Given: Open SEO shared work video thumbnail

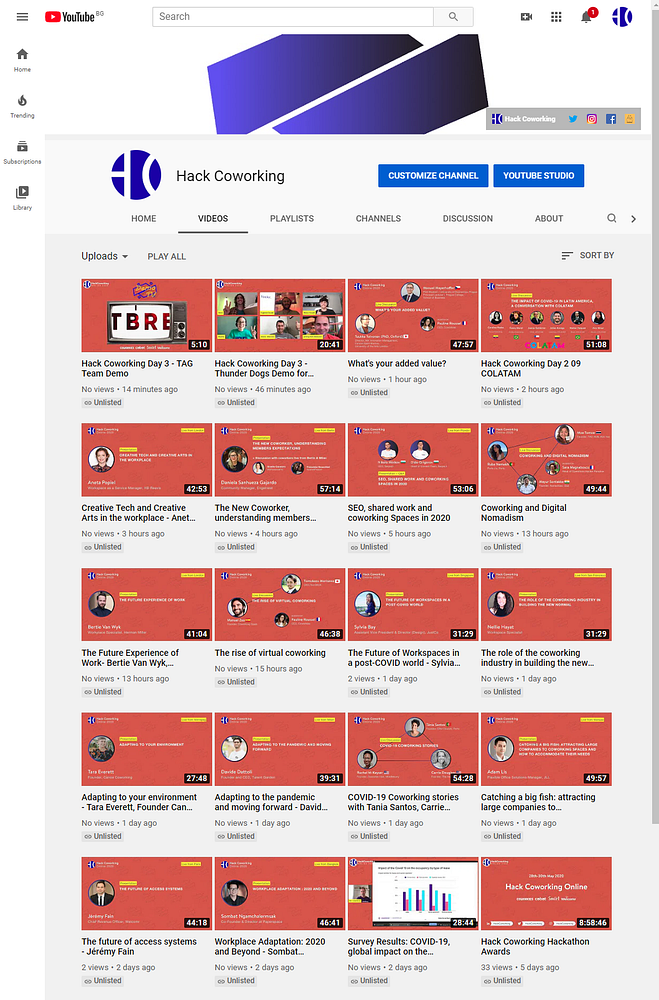Looking at the screenshot, I should click(x=413, y=459).
